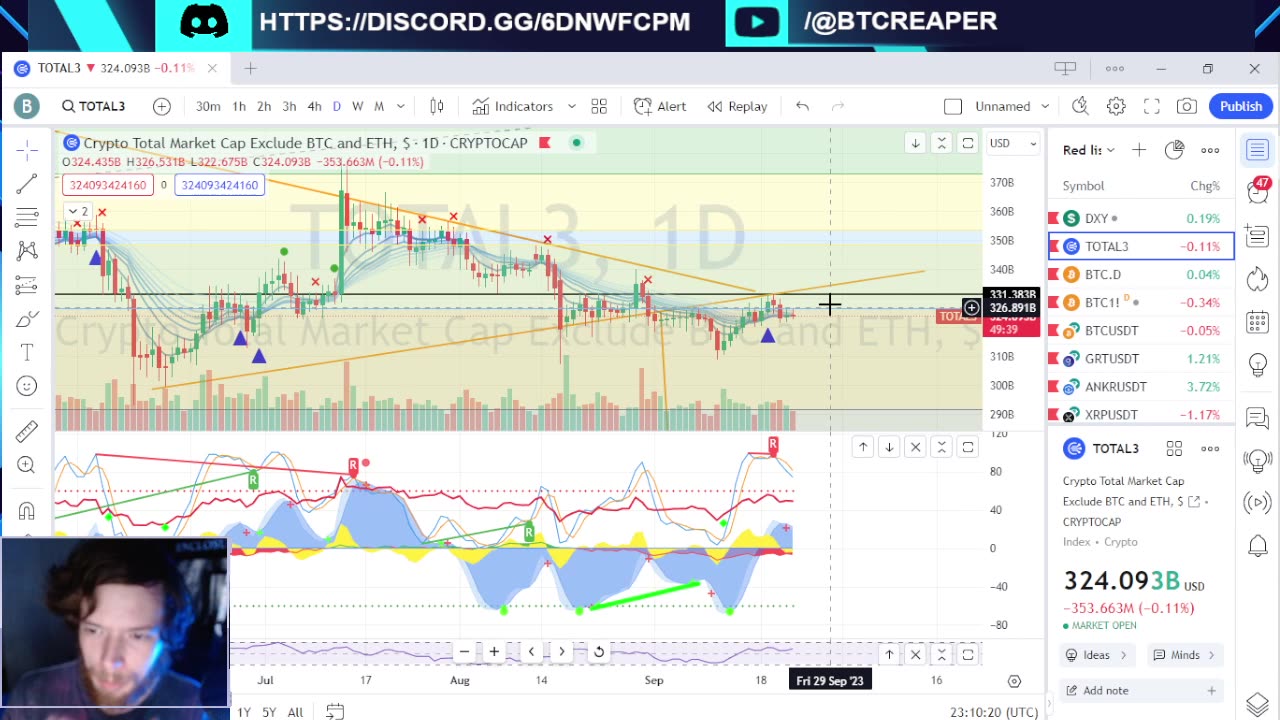The width and height of the screenshot is (1280, 720).
Task: Zoom in the chart with plus button
Action: click(x=494, y=652)
